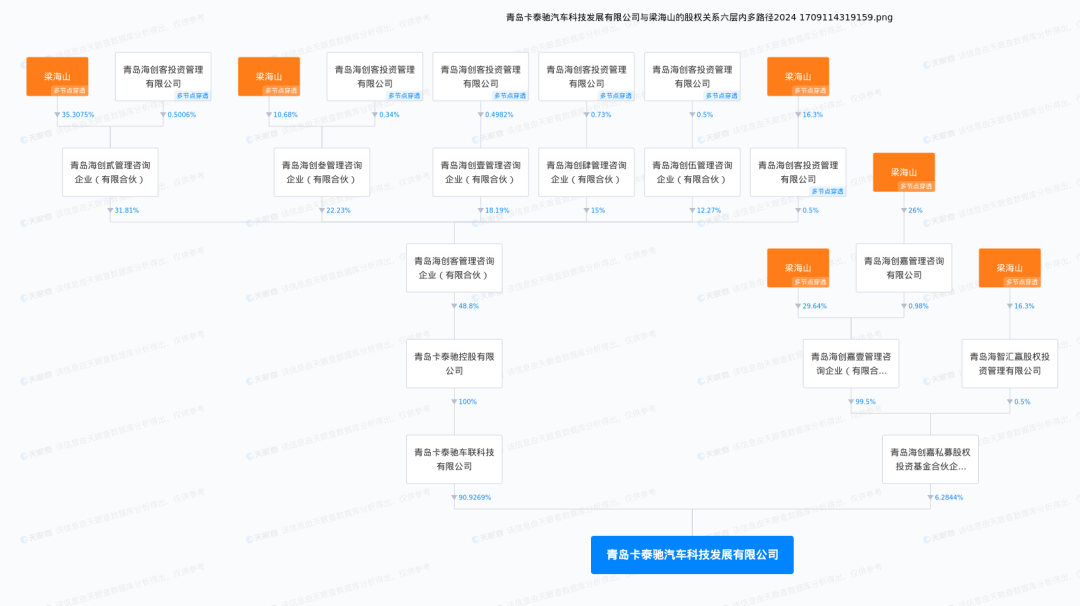This screenshot has height=606, width=1080.
Task: Click the 青岛卡泰驰汽车科技发展有限公司 blue root node
Action: (x=692, y=554)
